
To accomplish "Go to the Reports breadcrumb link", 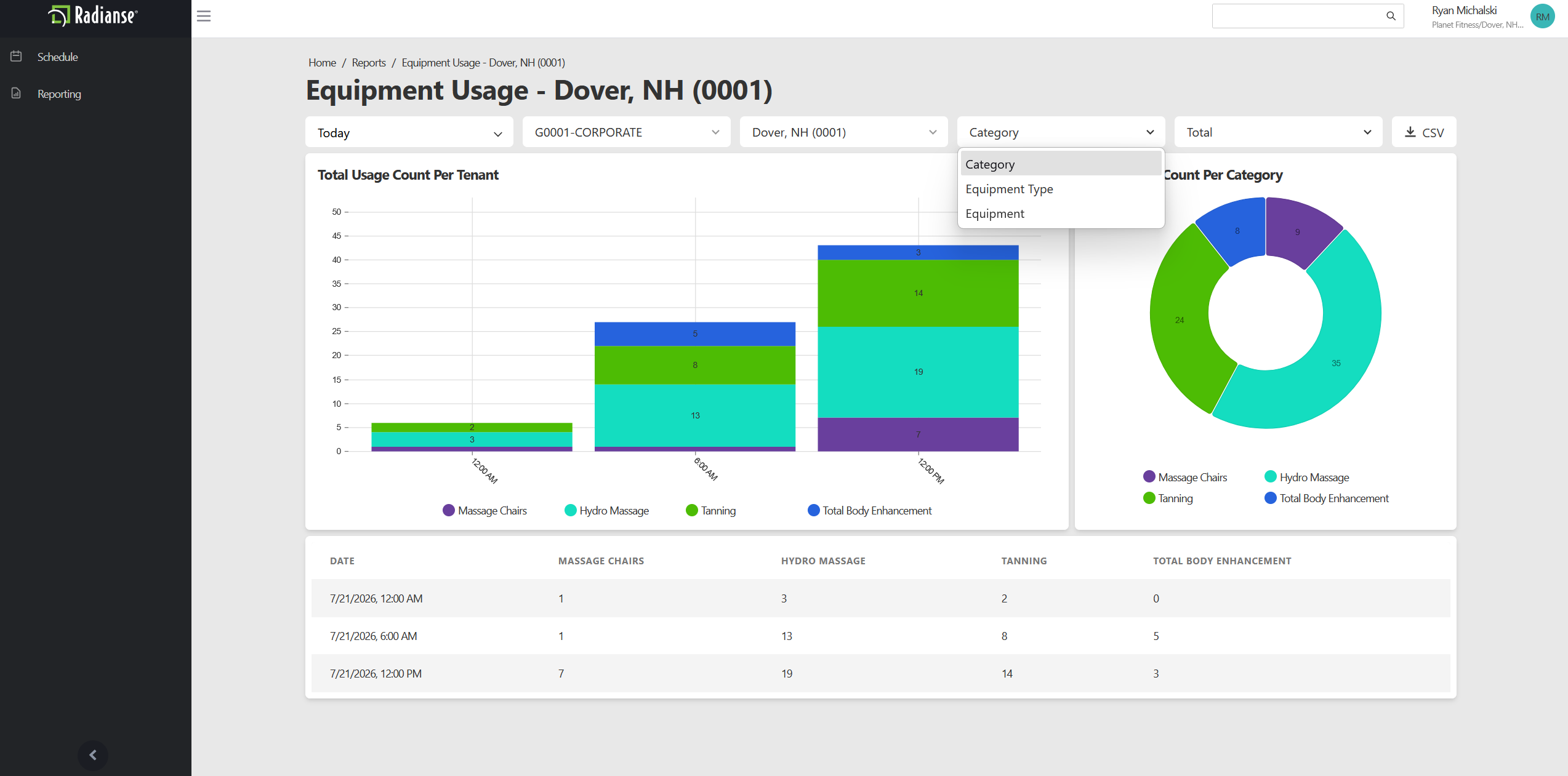I will tap(369, 63).
